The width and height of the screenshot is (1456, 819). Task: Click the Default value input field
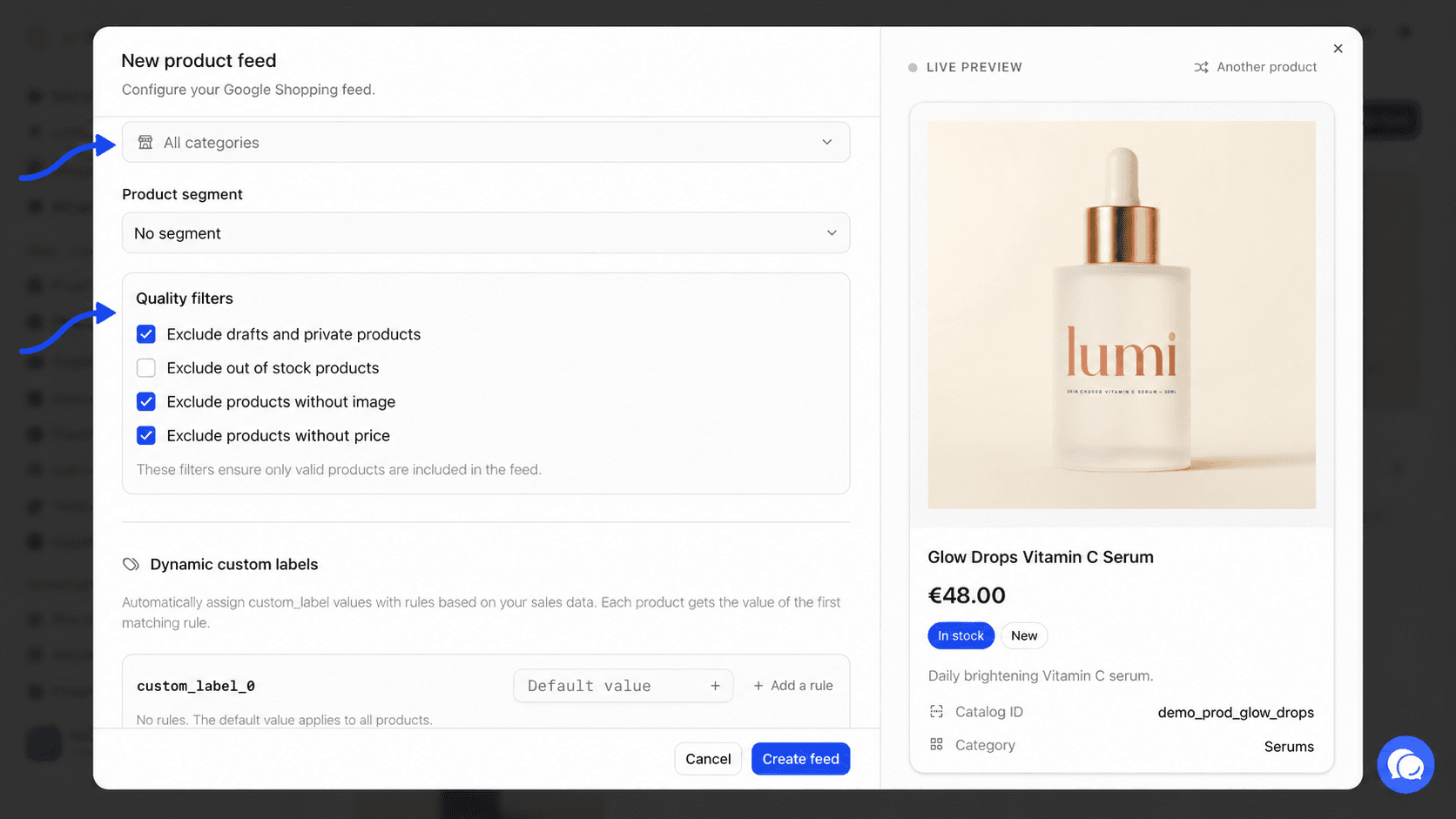[623, 686]
